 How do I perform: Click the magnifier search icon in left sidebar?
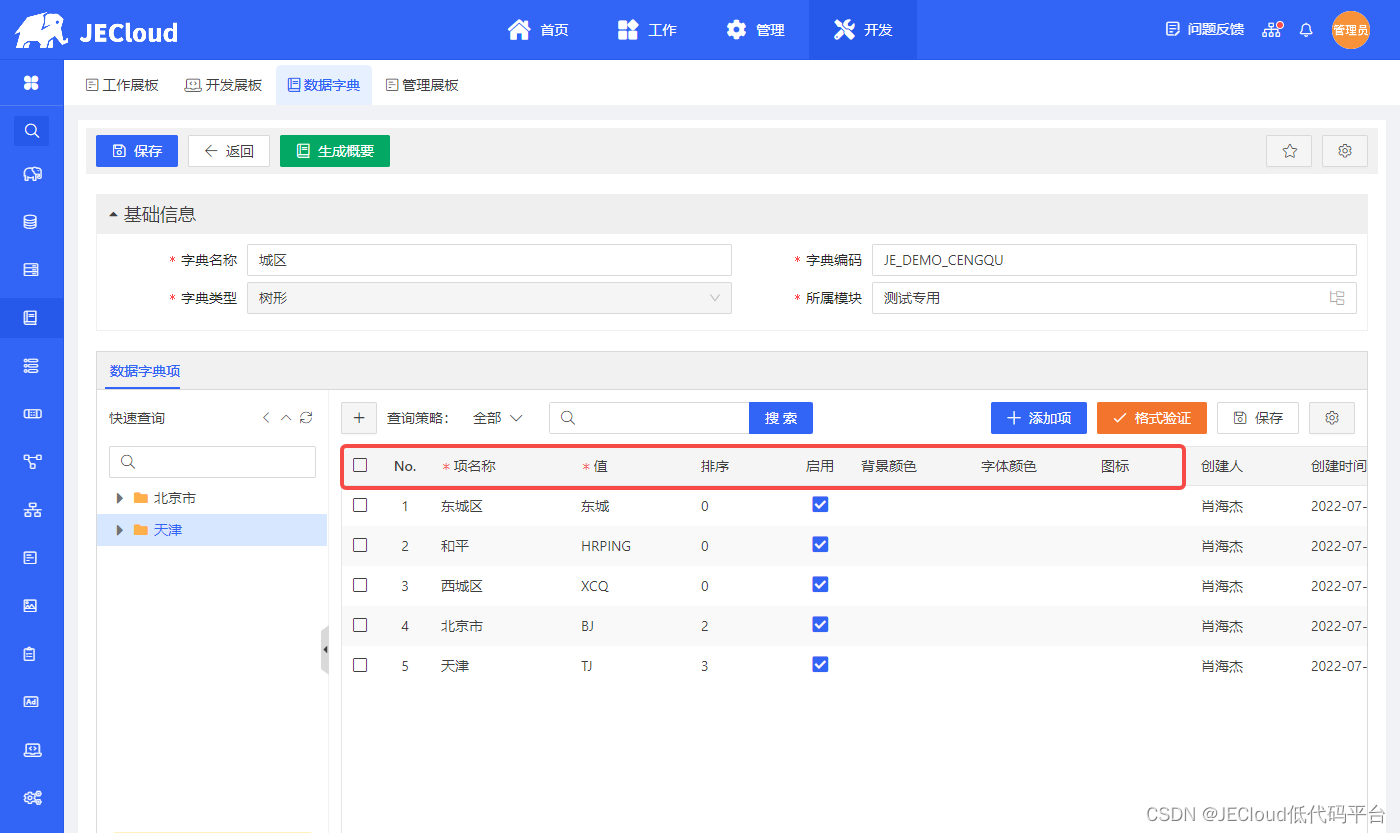(31, 131)
